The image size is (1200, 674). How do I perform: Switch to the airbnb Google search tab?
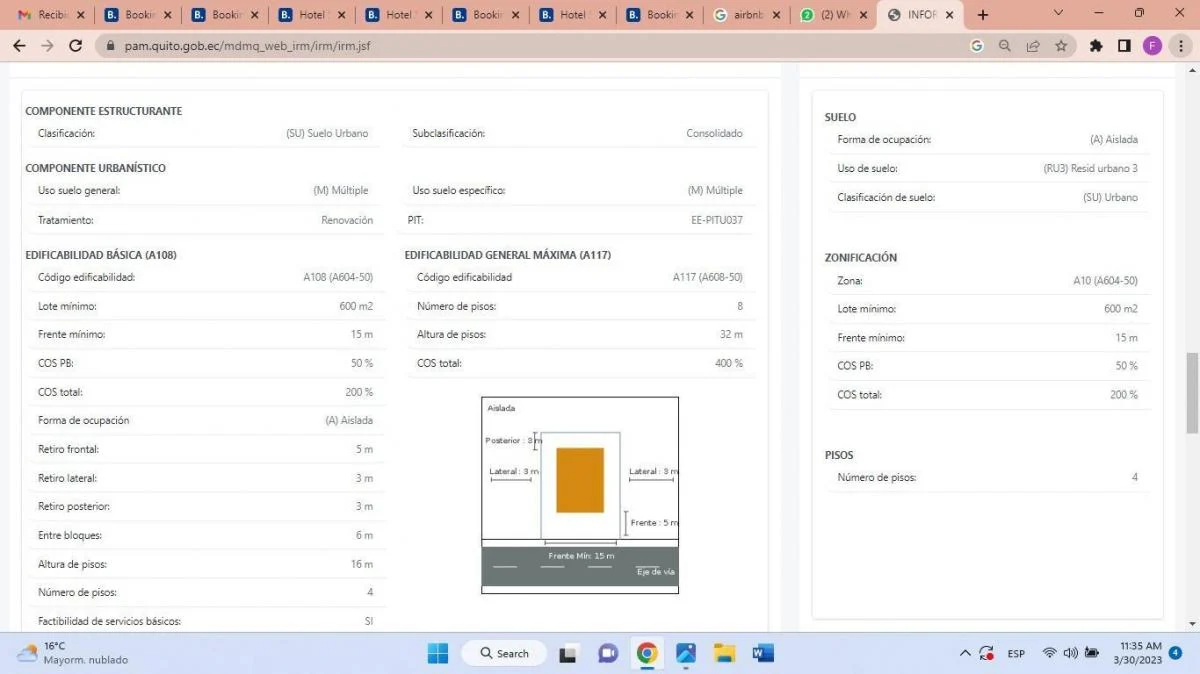[x=745, y=15]
